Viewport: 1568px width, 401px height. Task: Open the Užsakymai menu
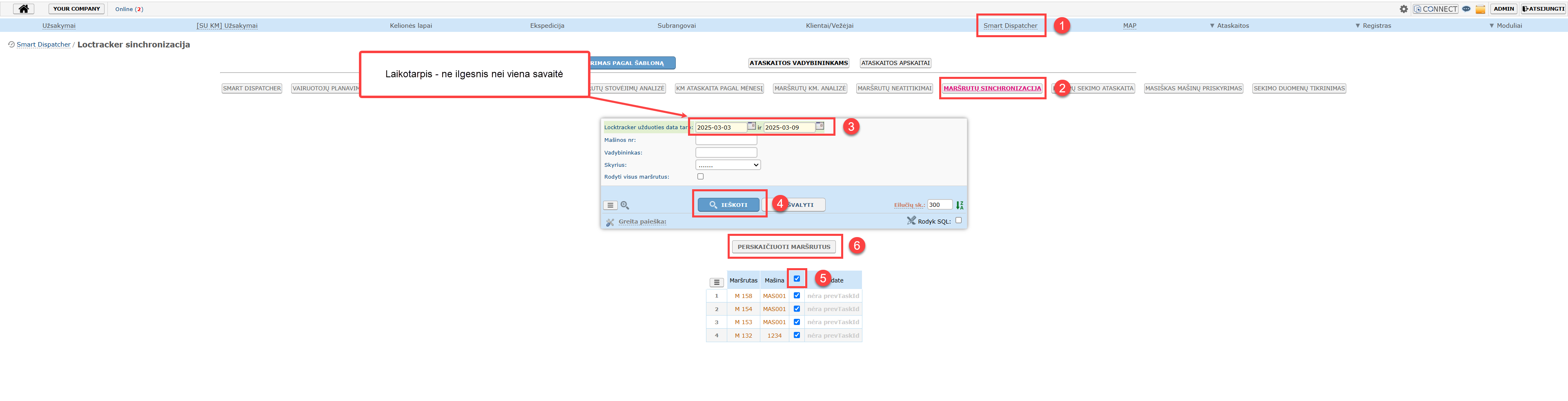[59, 26]
